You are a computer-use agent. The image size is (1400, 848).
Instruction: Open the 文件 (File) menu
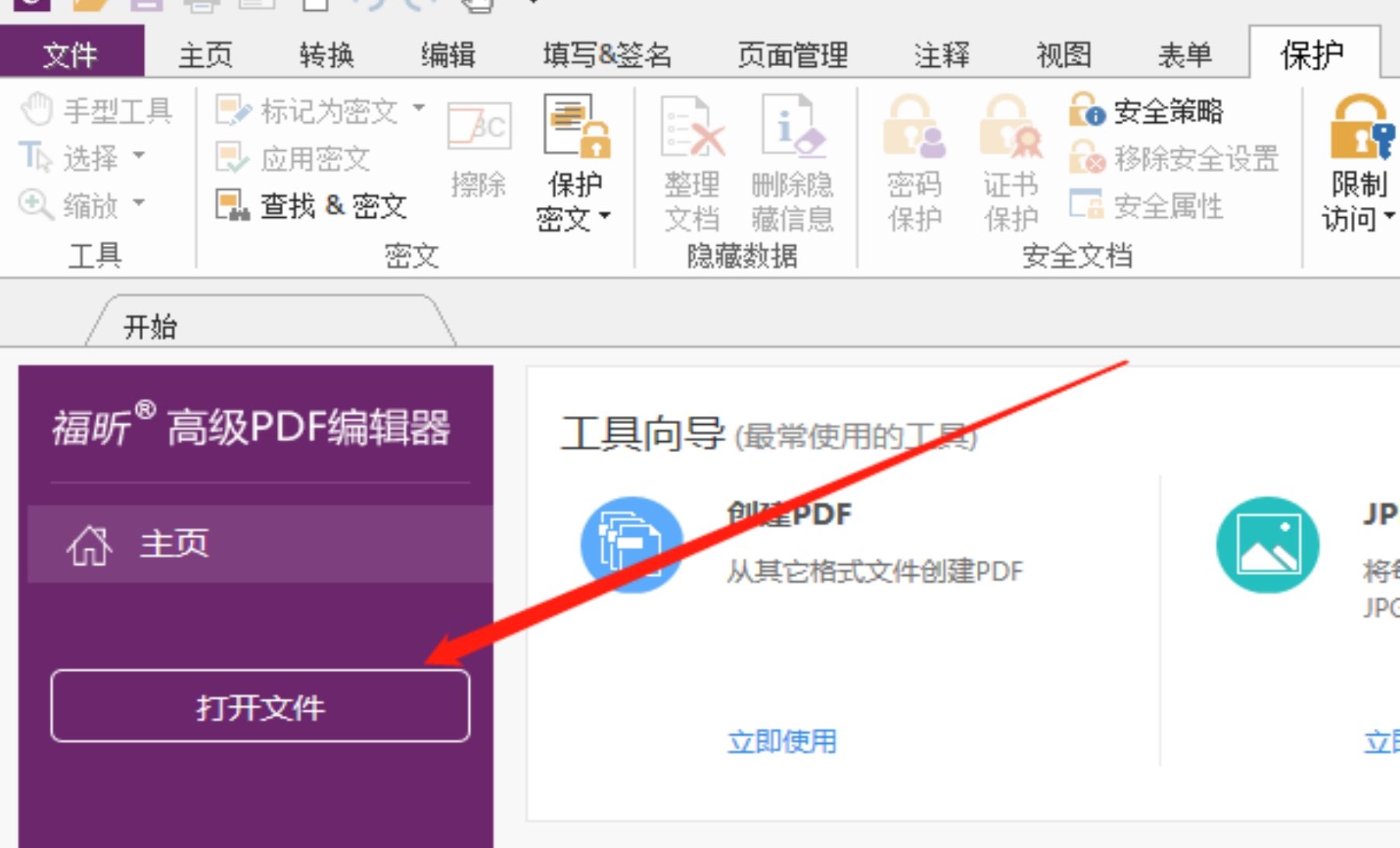(x=72, y=54)
